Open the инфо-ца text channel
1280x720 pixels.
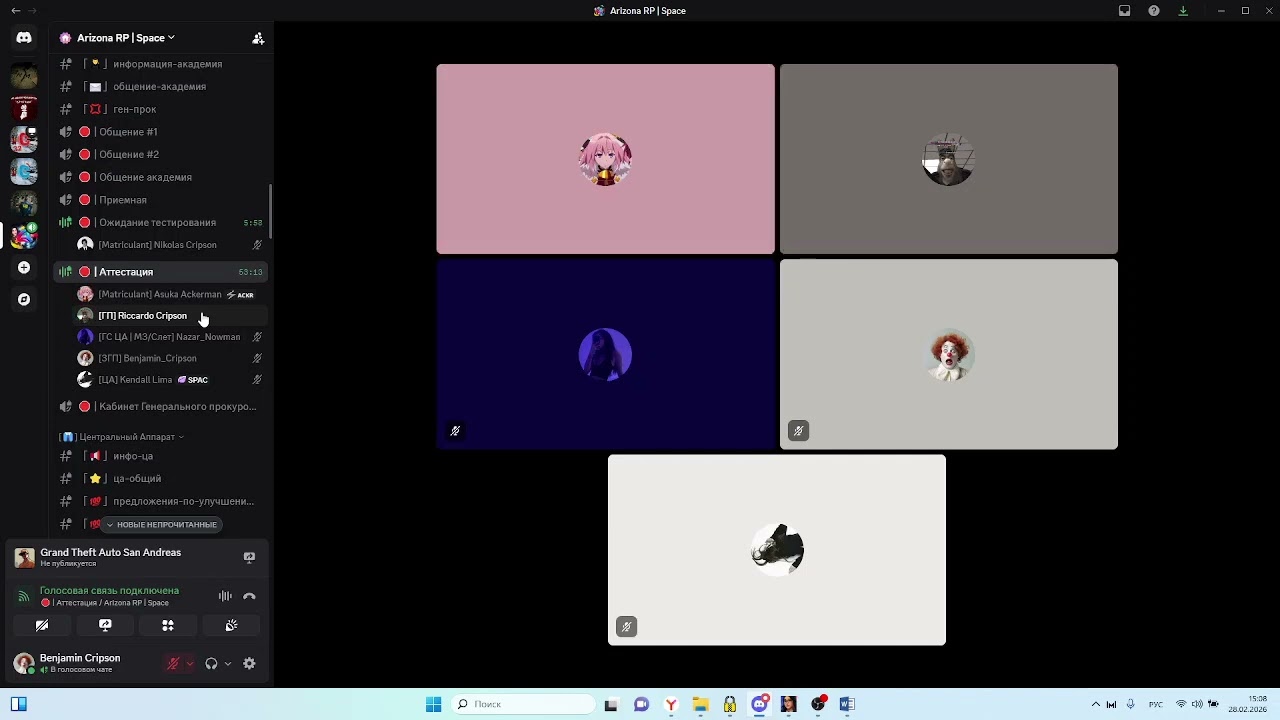(161, 456)
